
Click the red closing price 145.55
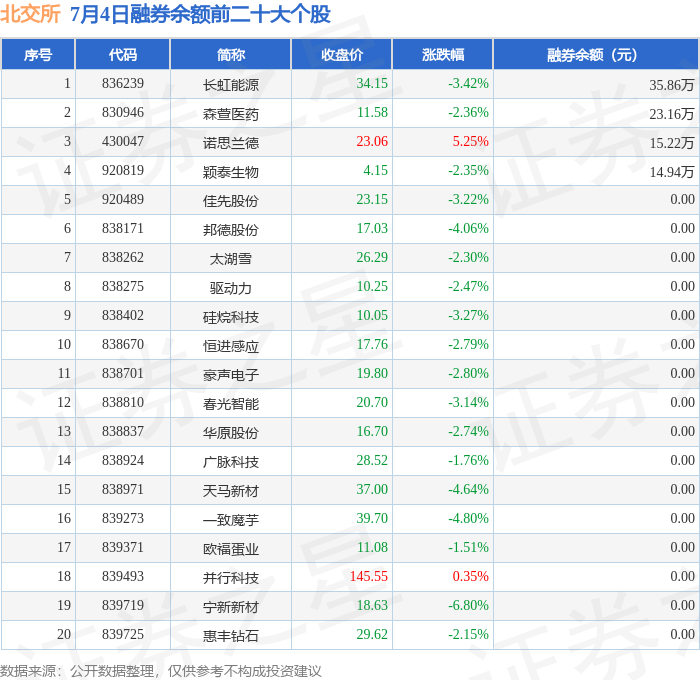click(x=369, y=577)
